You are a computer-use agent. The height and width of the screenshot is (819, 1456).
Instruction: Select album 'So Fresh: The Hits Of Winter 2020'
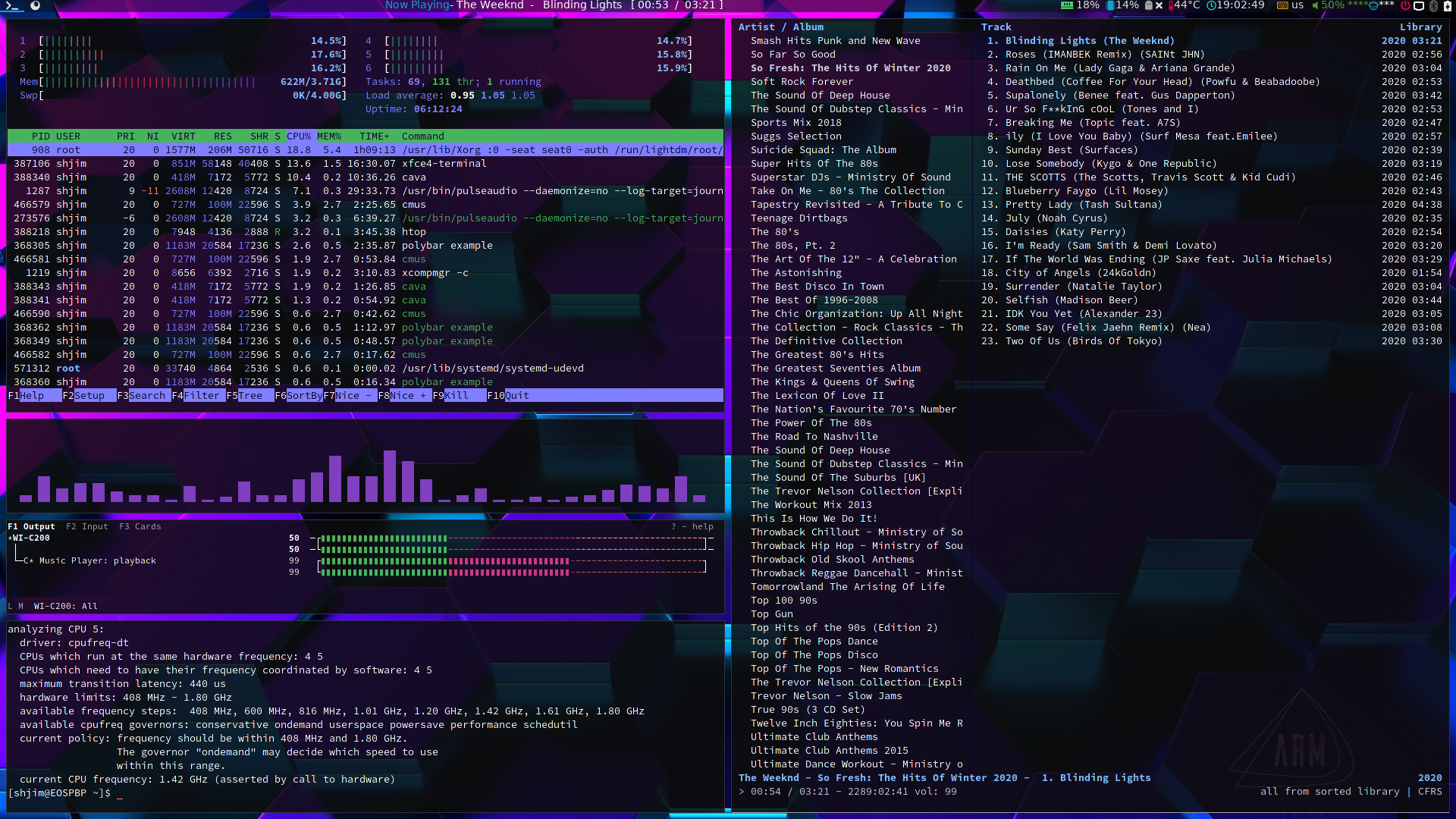[x=851, y=68]
